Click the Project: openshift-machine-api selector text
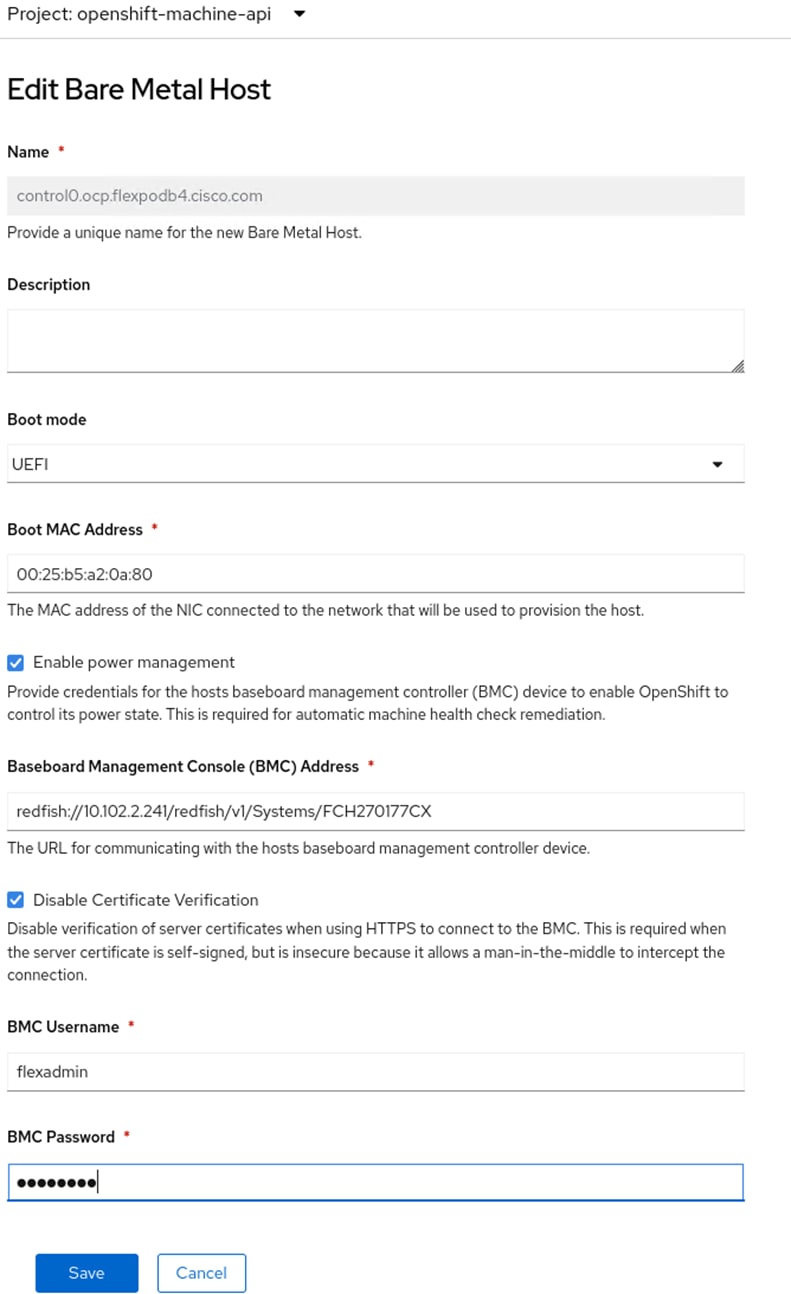Viewport: 791px width, 1294px height. (139, 15)
